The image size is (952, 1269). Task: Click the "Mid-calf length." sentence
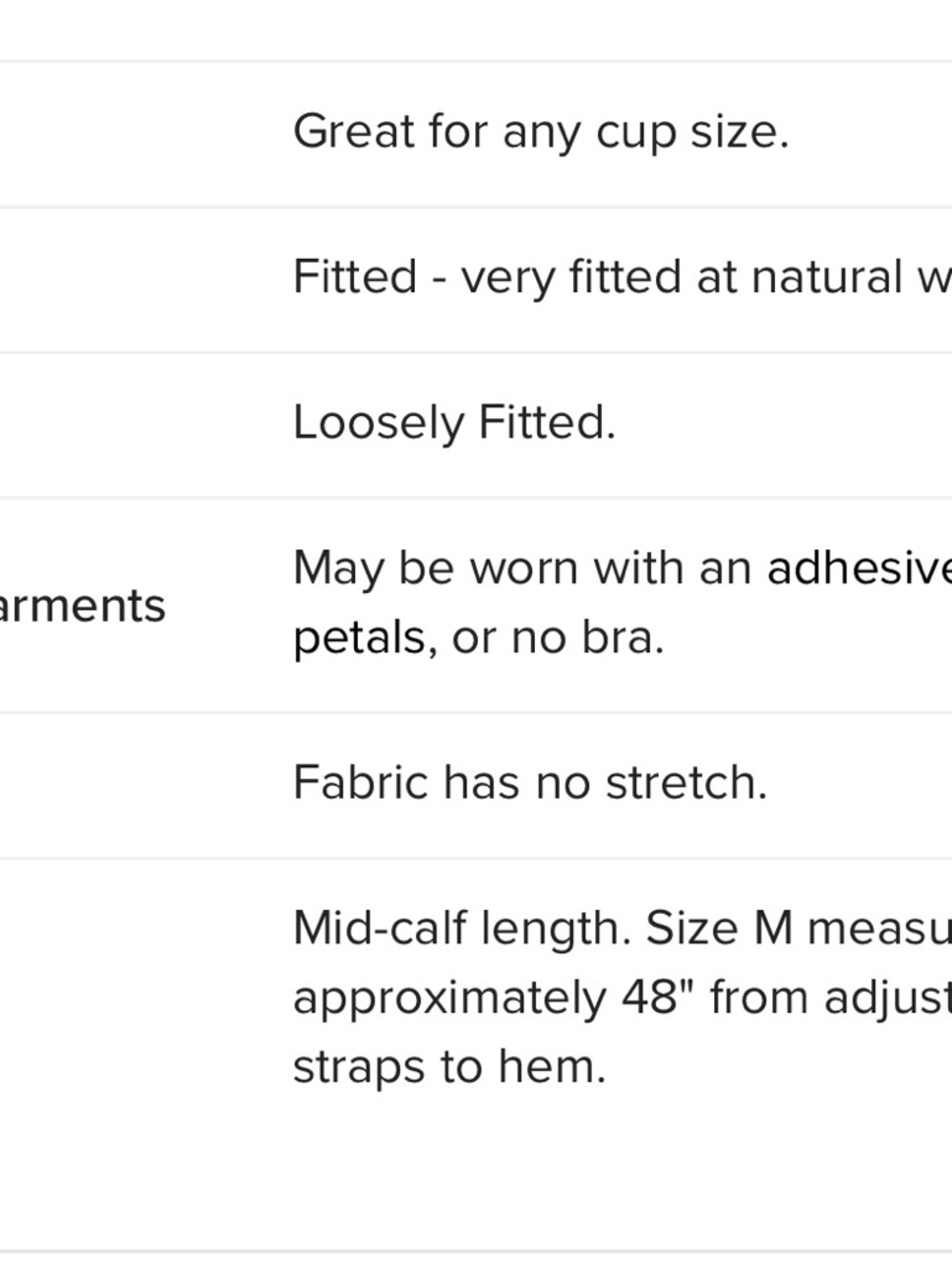pos(462,928)
